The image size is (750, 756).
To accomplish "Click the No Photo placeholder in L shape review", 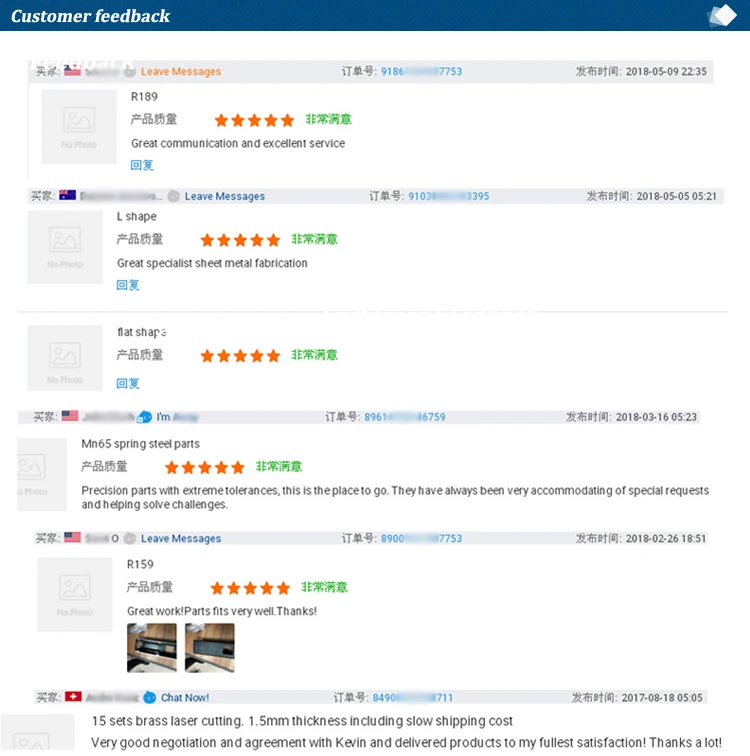I will pyautogui.click(x=65, y=247).
